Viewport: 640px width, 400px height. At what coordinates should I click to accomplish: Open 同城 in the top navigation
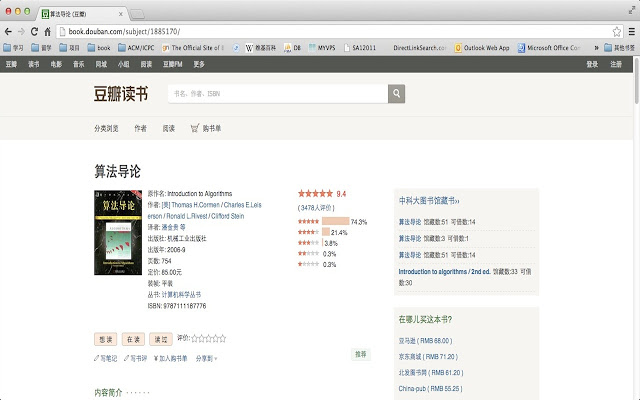click(101, 64)
